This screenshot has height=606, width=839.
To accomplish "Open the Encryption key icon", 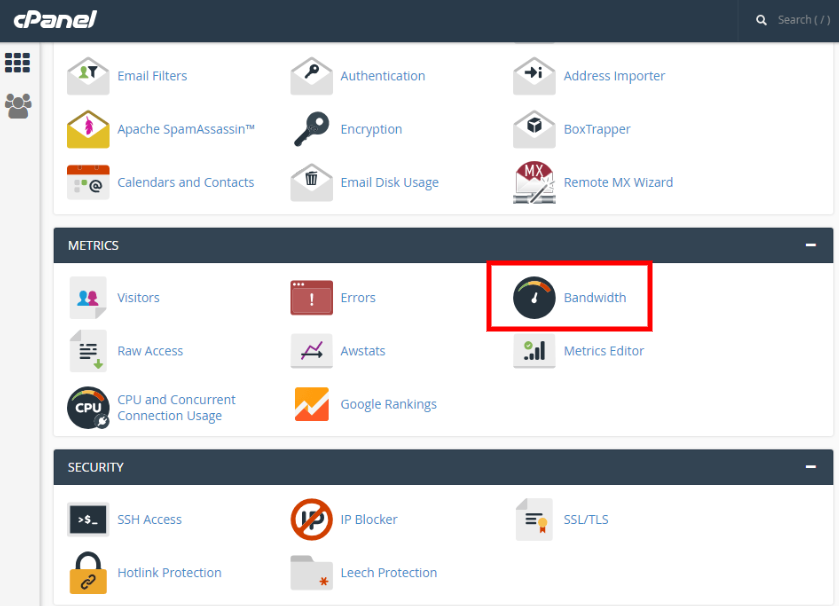I will pos(311,129).
